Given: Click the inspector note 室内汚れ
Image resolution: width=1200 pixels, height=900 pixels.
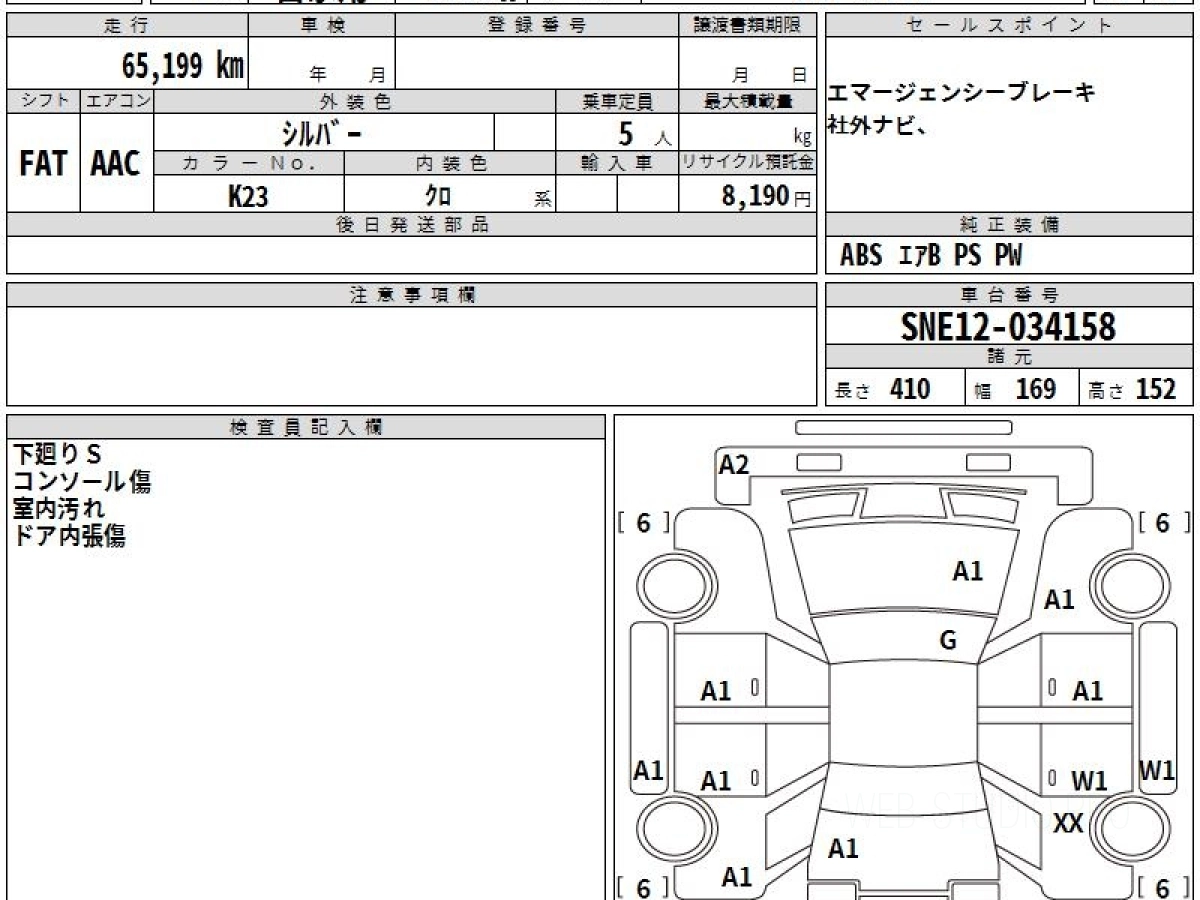Looking at the screenshot, I should [59, 508].
